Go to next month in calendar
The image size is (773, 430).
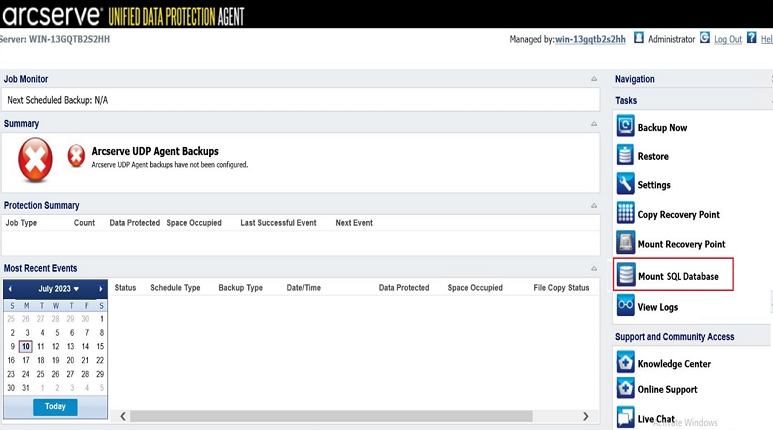tap(101, 289)
